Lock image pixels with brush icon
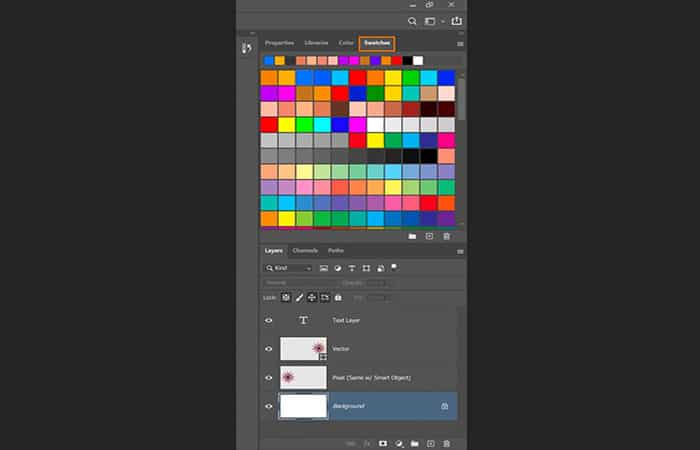Image resolution: width=700 pixels, height=450 pixels. (x=299, y=297)
